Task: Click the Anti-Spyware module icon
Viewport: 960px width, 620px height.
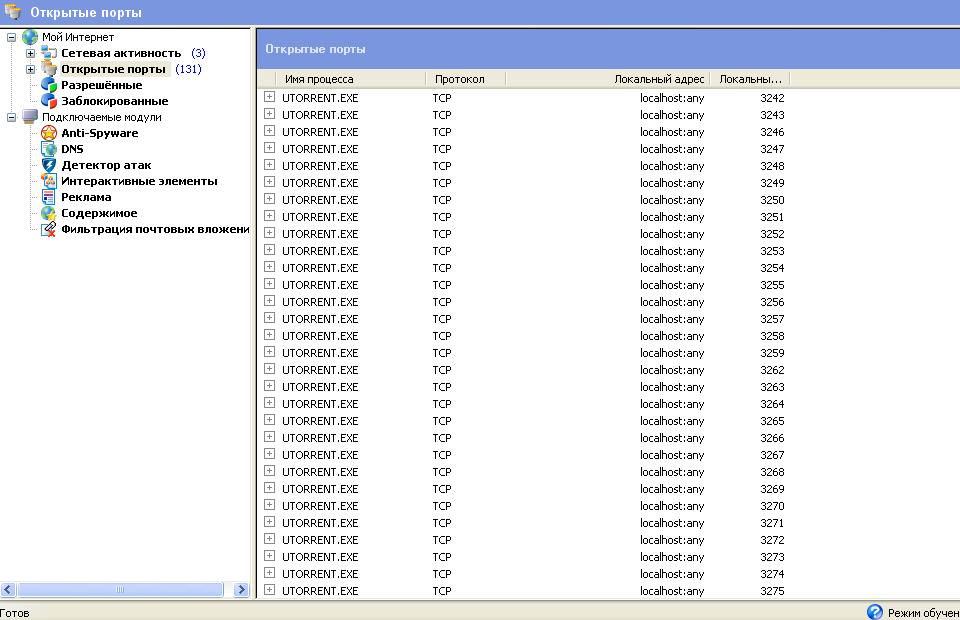Action: [x=48, y=133]
